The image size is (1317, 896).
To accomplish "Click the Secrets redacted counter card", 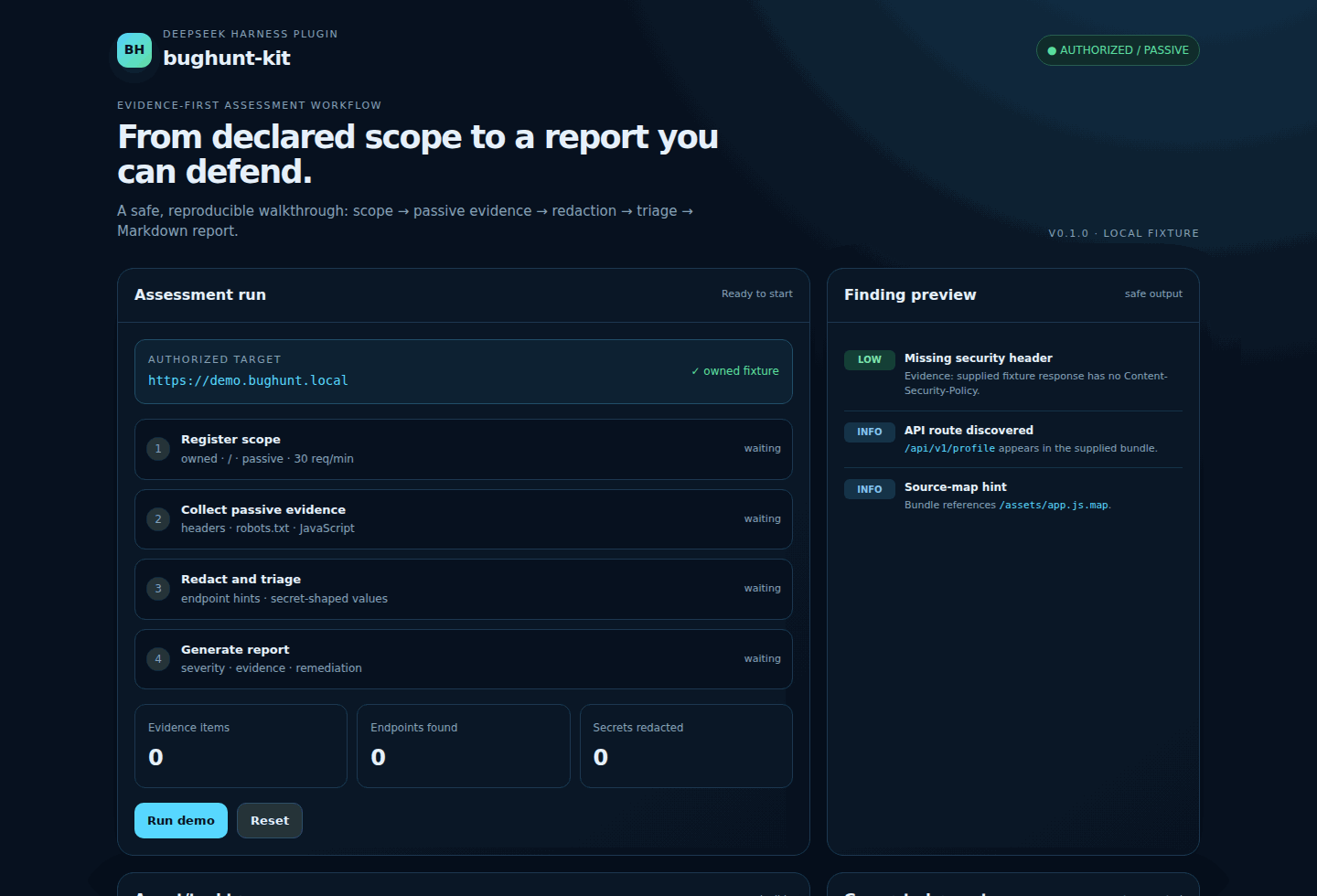I will coord(686,746).
